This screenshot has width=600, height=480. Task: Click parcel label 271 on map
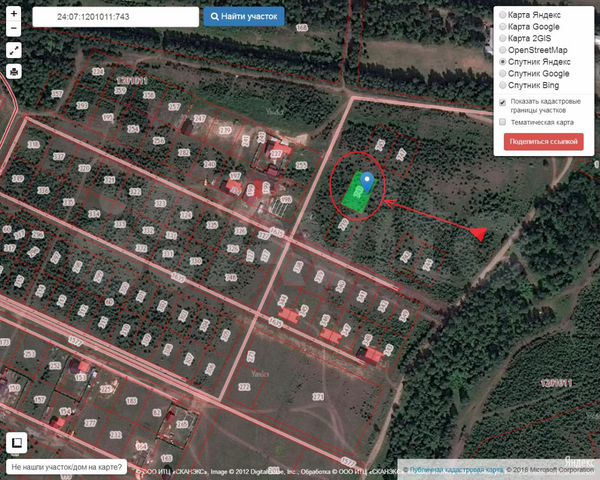tap(318, 397)
